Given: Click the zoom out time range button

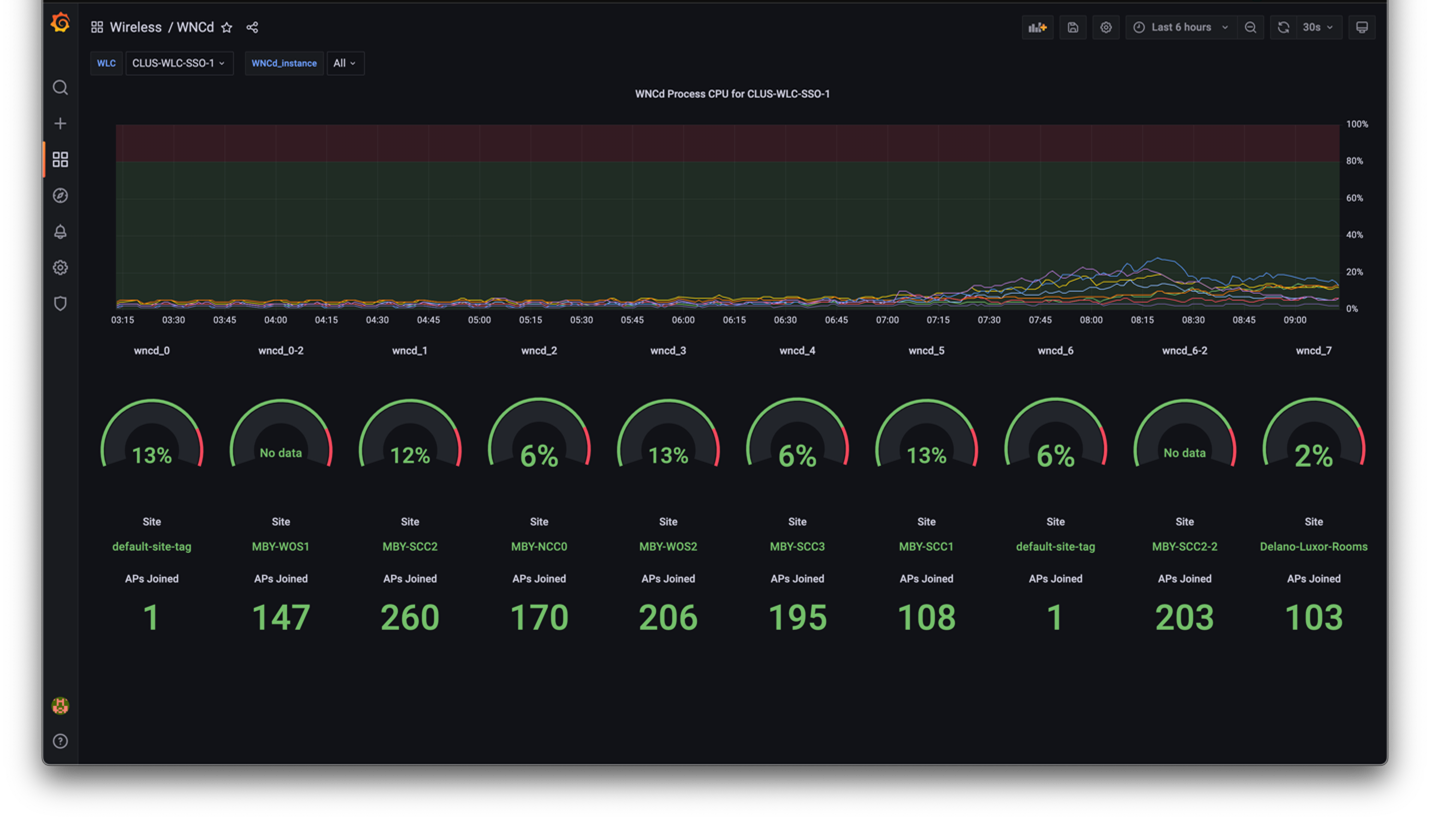Looking at the screenshot, I should (1250, 28).
